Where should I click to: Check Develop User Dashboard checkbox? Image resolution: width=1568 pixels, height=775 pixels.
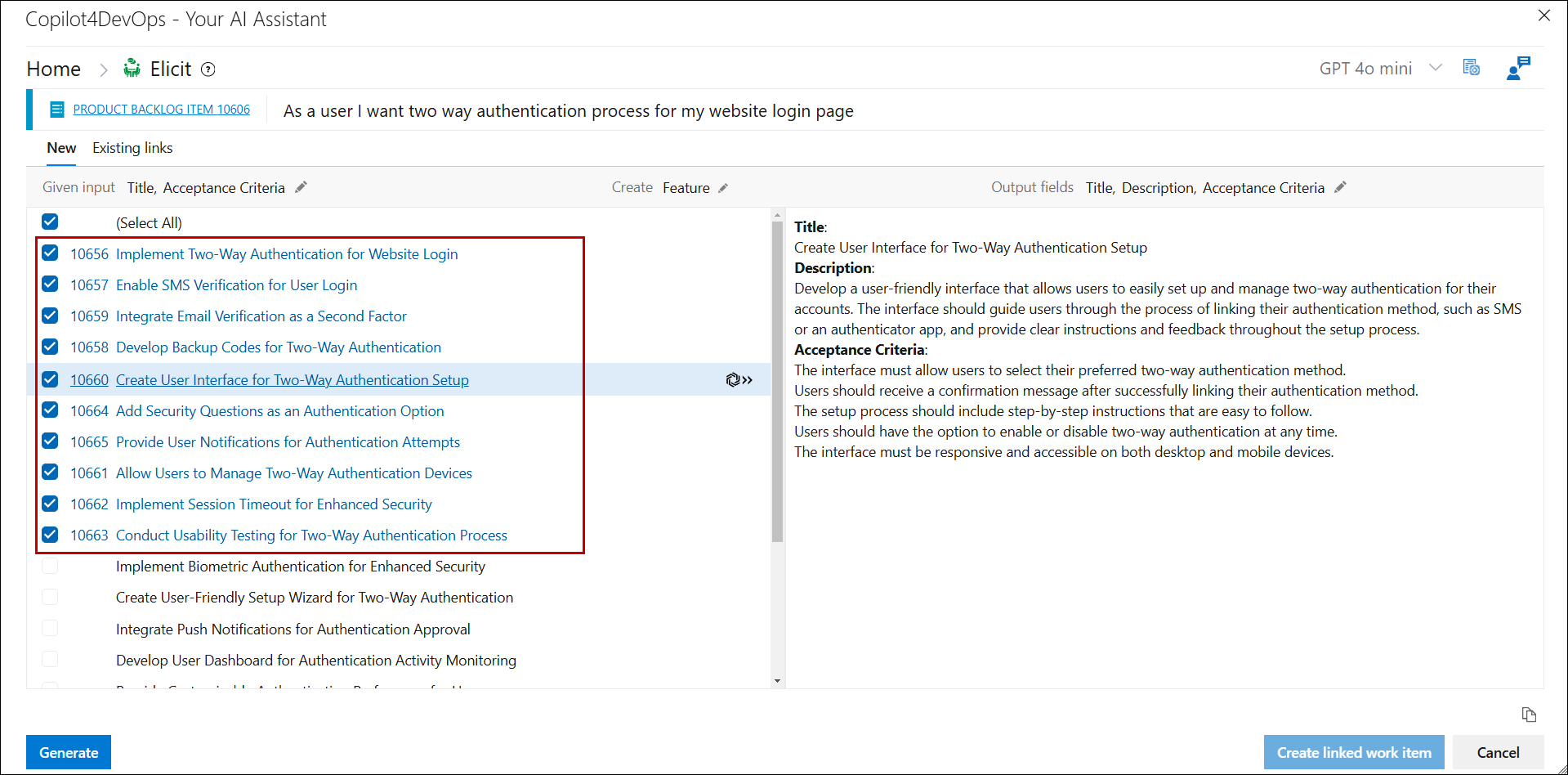(50, 659)
